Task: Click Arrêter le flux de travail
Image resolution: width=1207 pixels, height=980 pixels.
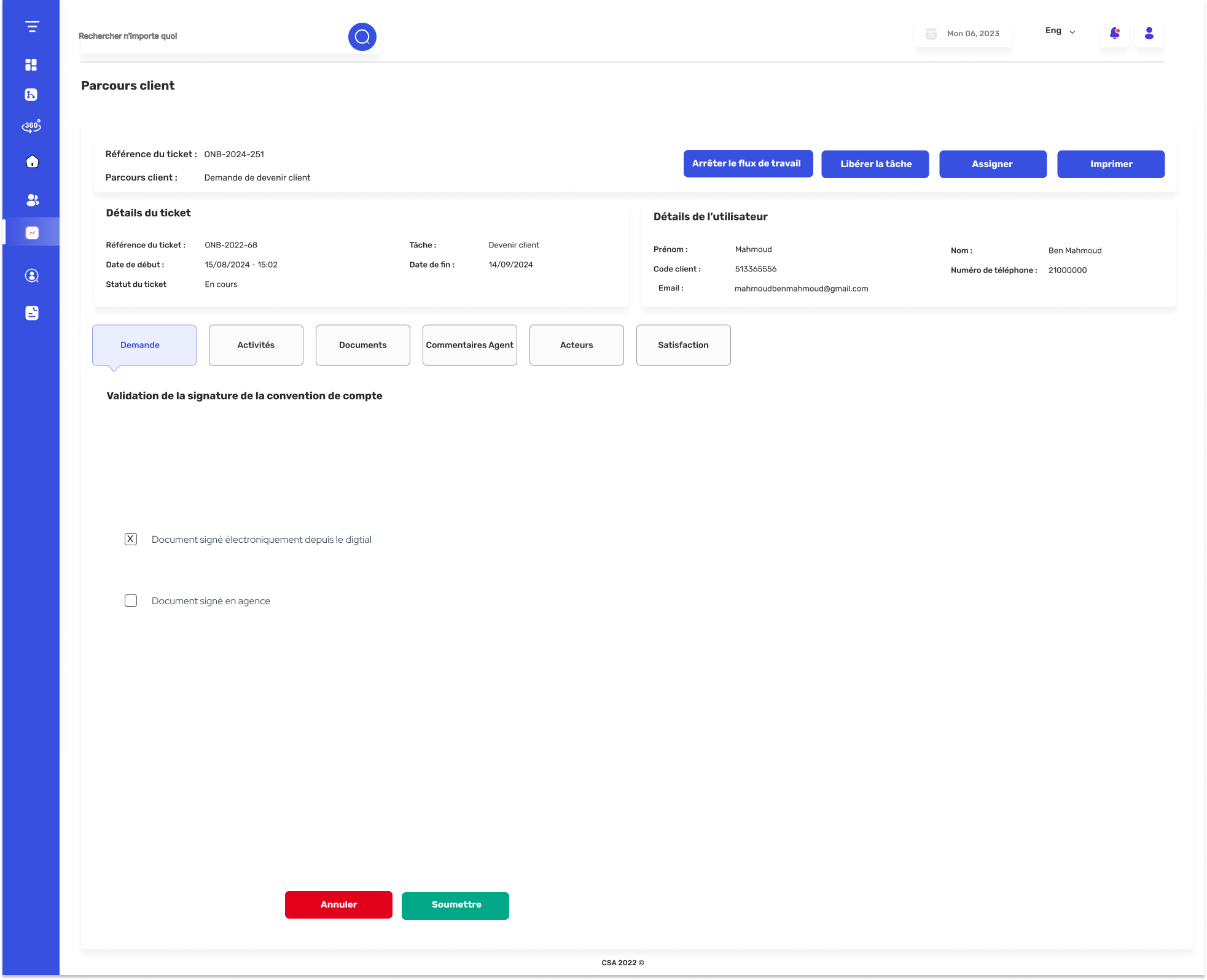Action: point(748,164)
